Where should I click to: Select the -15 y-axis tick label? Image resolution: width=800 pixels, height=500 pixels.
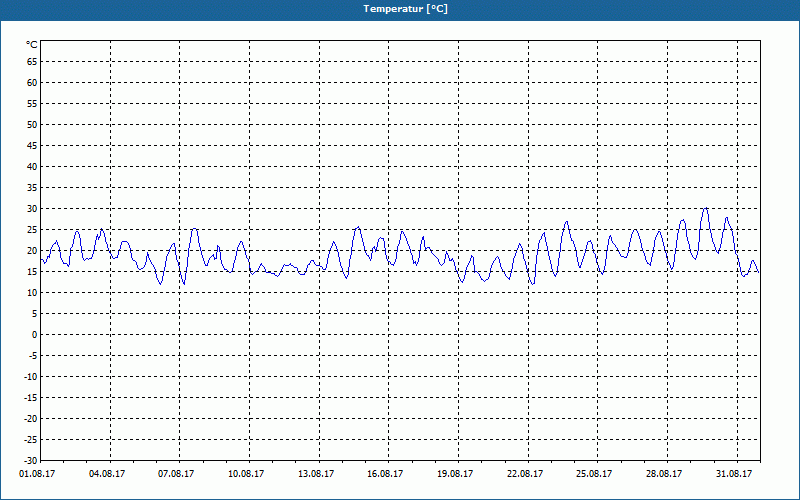click(30, 397)
